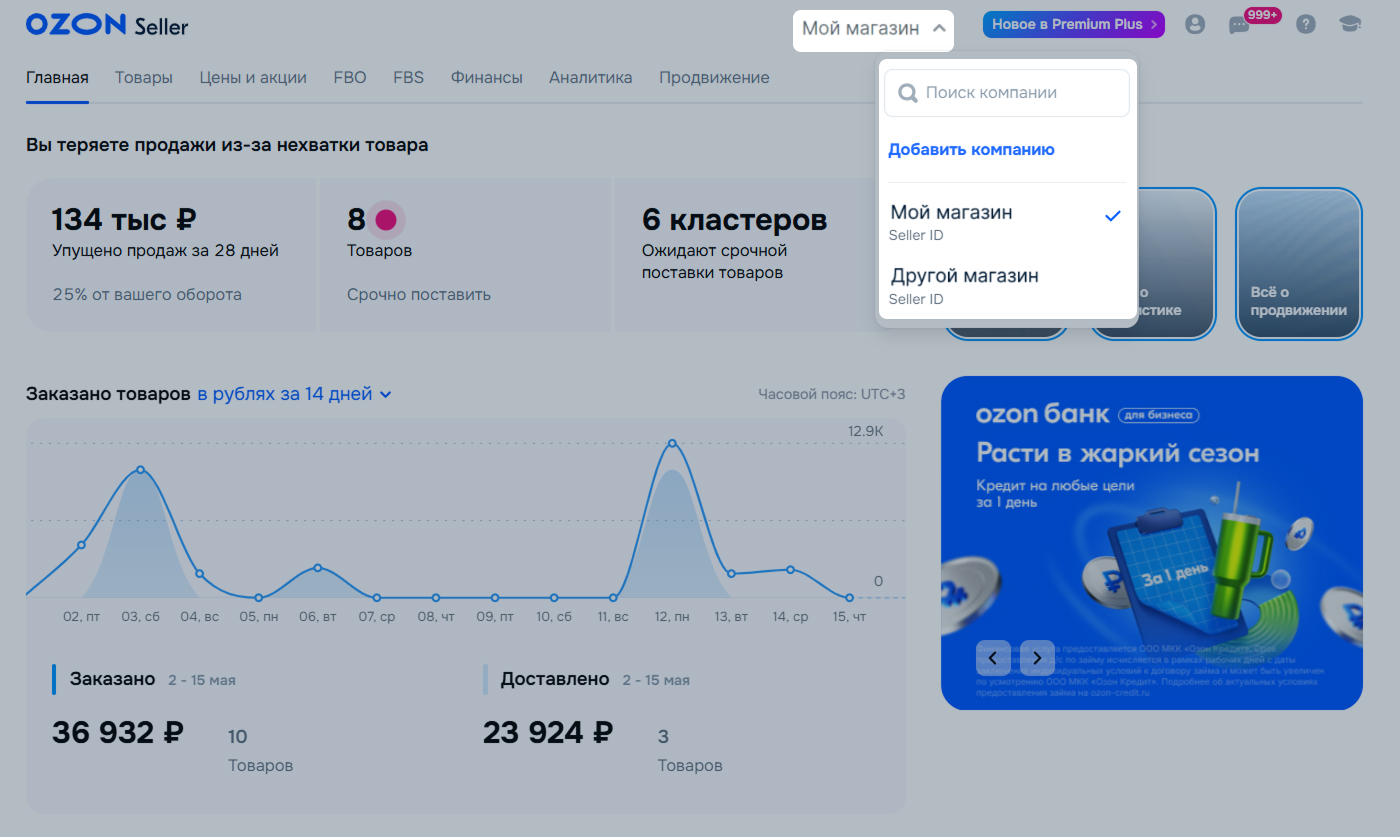Image resolution: width=1400 pixels, height=837 pixels.
Task: Click the previous banner arrow
Action: (x=993, y=658)
